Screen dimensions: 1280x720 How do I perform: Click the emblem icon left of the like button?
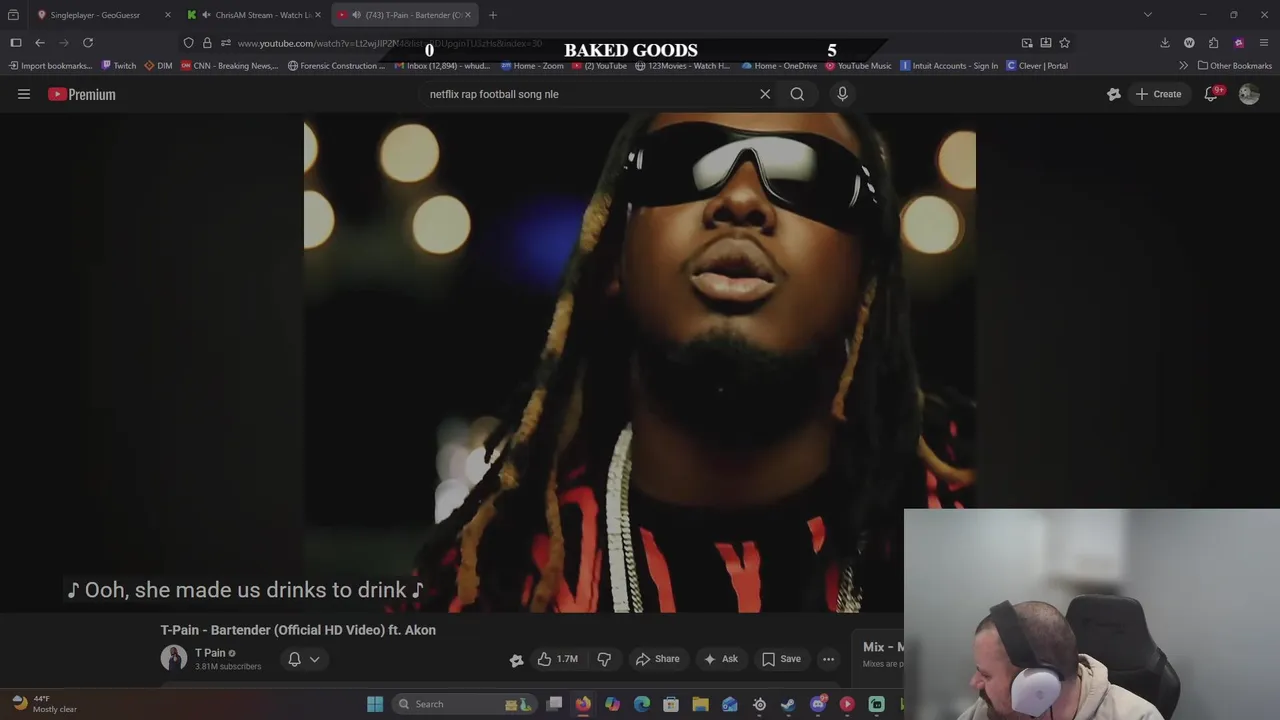(x=517, y=660)
